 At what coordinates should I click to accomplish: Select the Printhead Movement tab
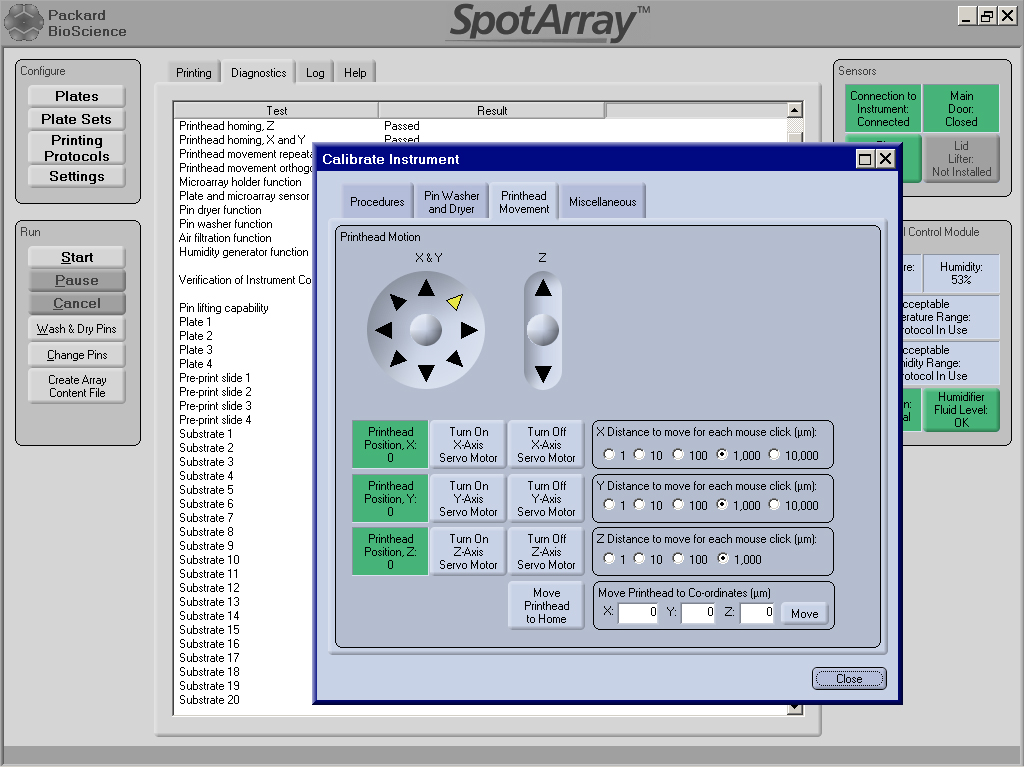(524, 201)
